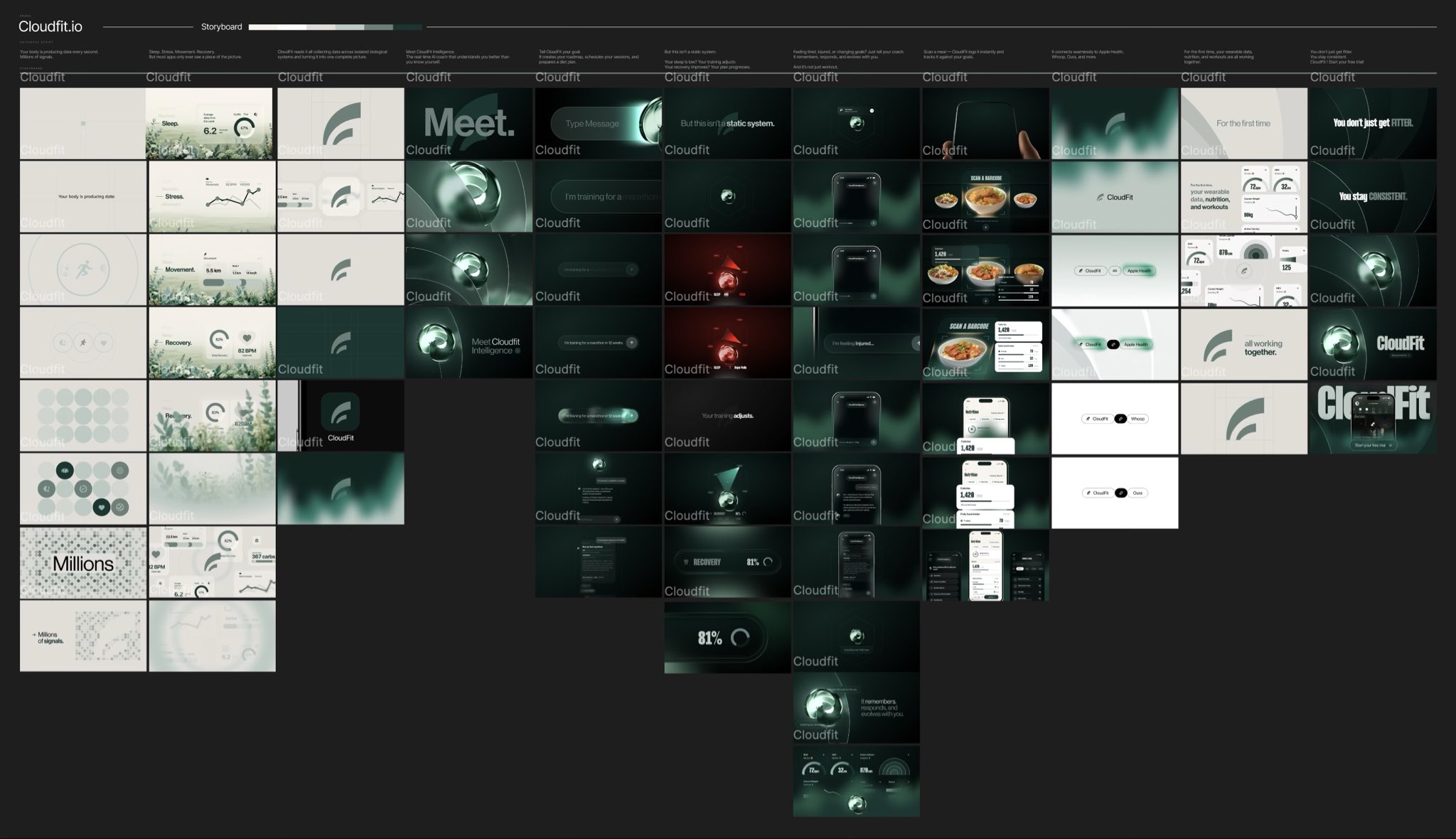The image size is (1456, 839).
Task: Click the arrow before 'Millions of signals.' text
Action: point(34,634)
